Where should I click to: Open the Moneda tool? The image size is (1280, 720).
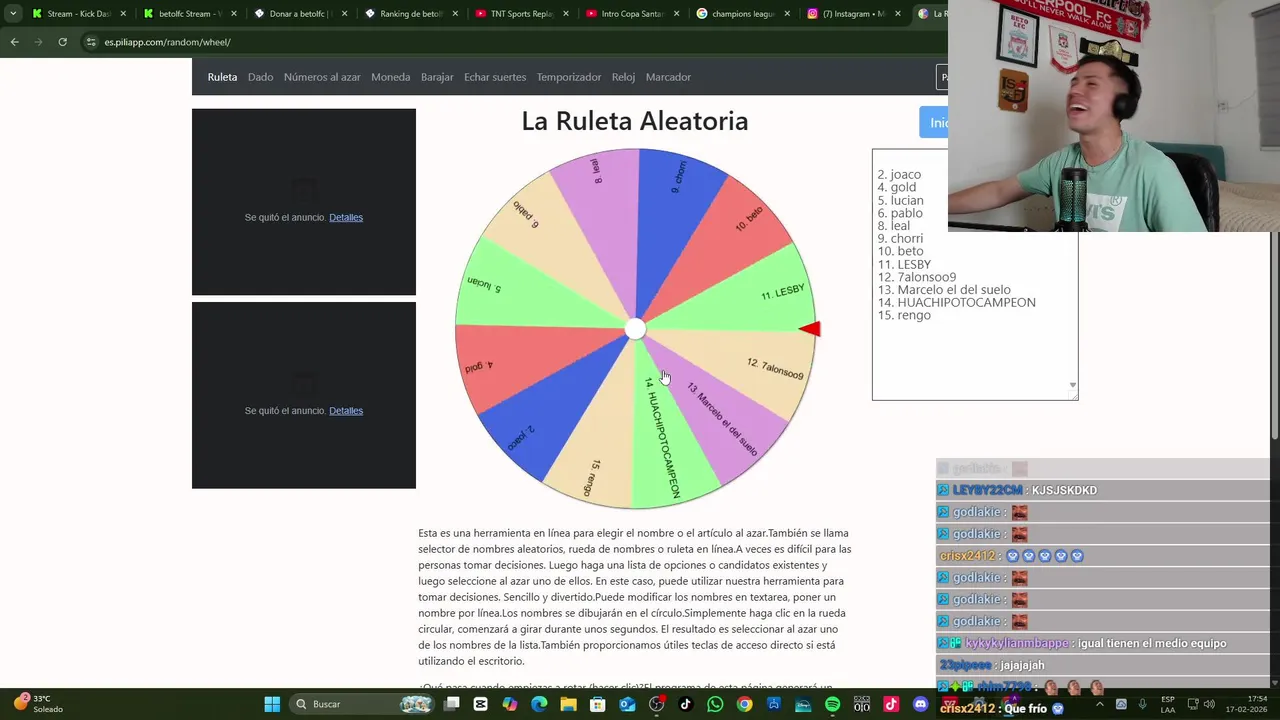coord(390,77)
